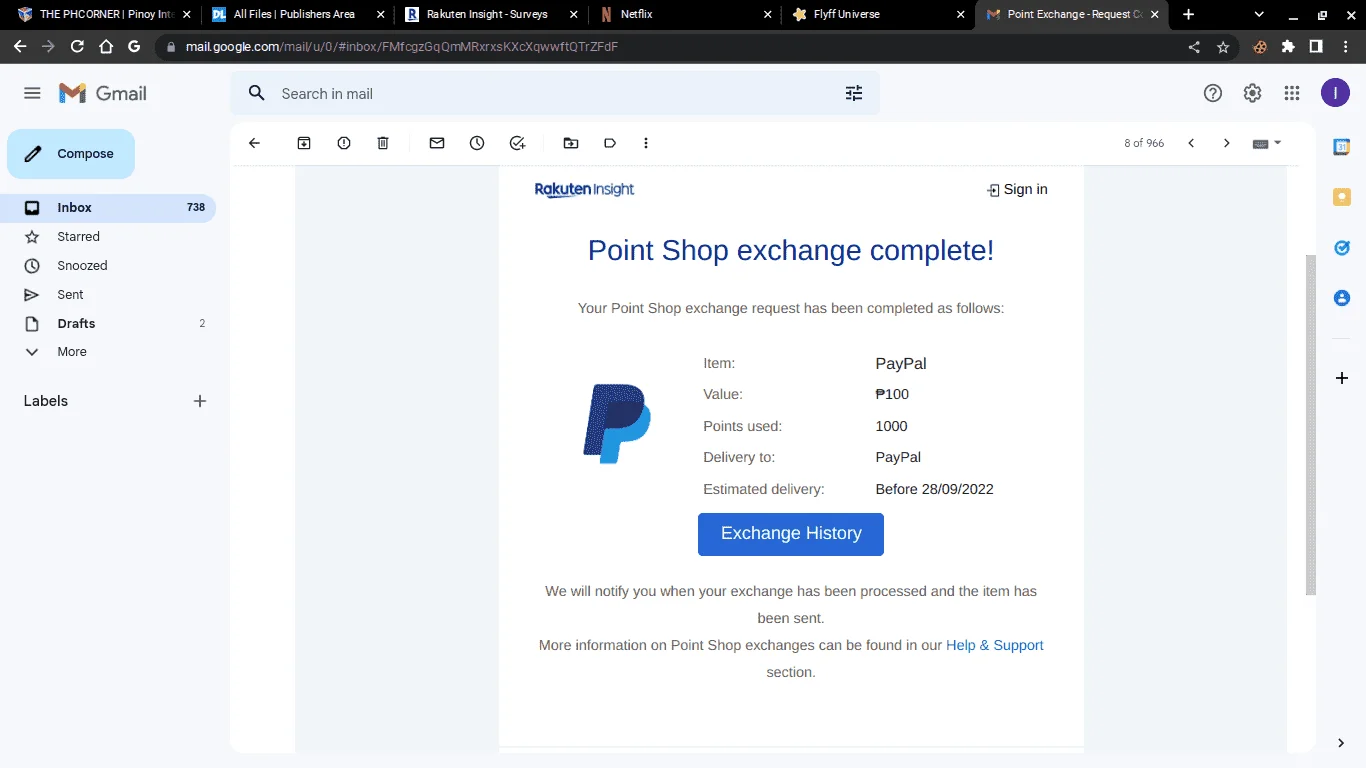Snooze this email
1366x768 pixels.
tap(477, 143)
